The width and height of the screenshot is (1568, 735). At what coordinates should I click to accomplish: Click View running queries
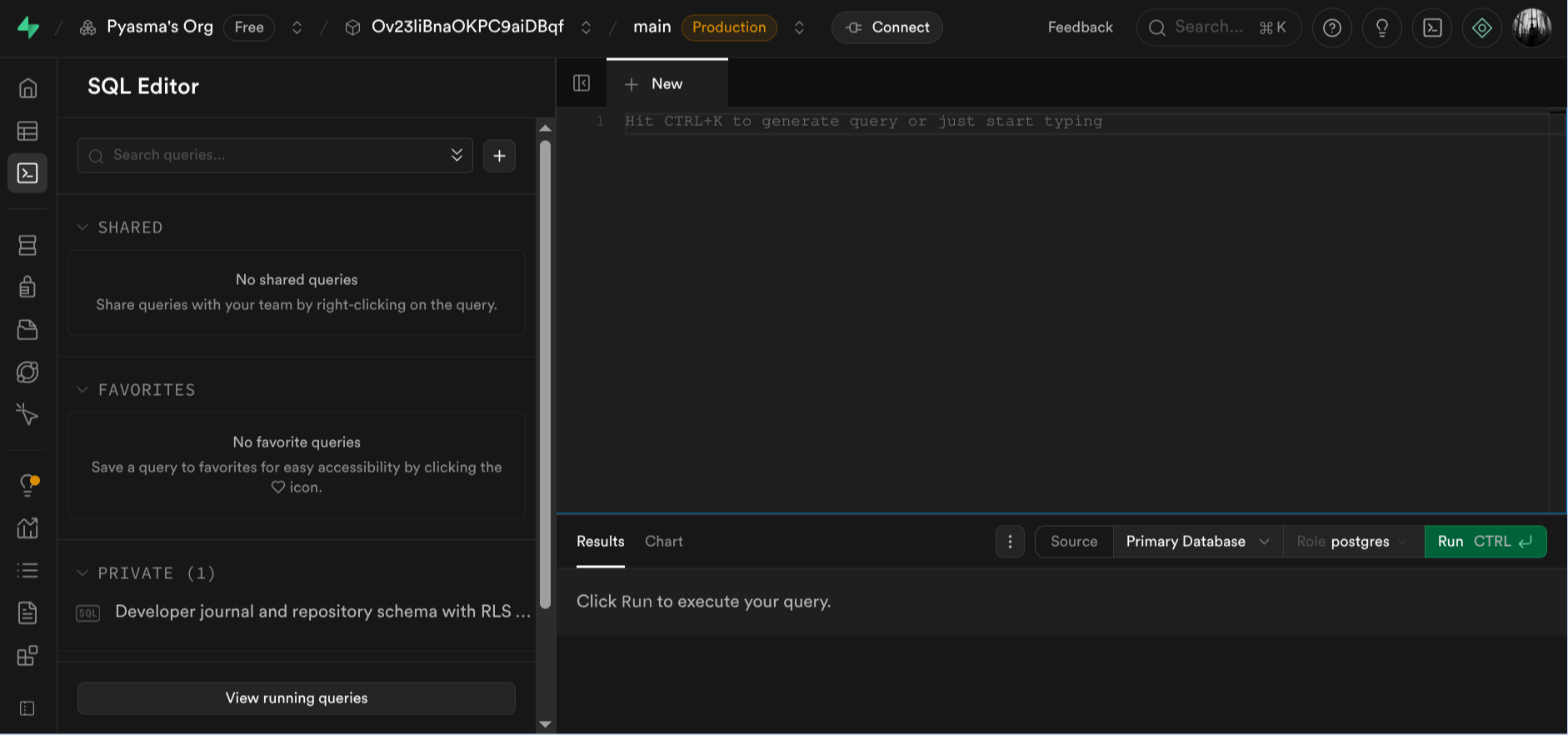click(x=297, y=698)
